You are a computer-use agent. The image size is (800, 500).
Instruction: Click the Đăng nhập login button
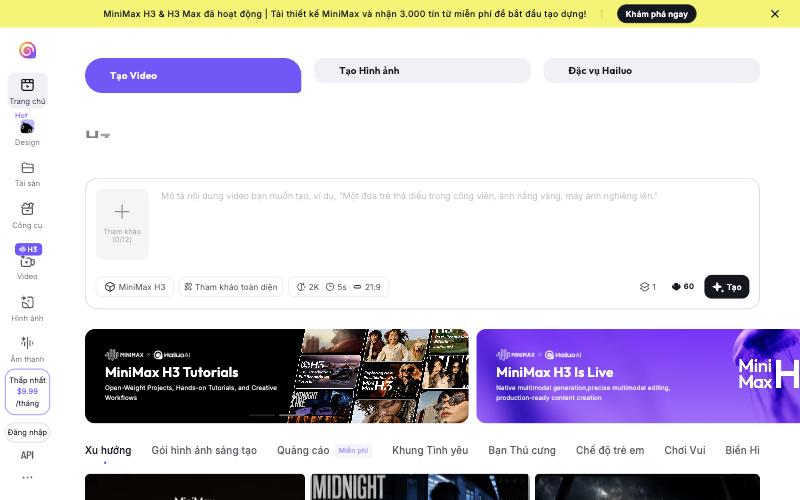tap(28, 432)
